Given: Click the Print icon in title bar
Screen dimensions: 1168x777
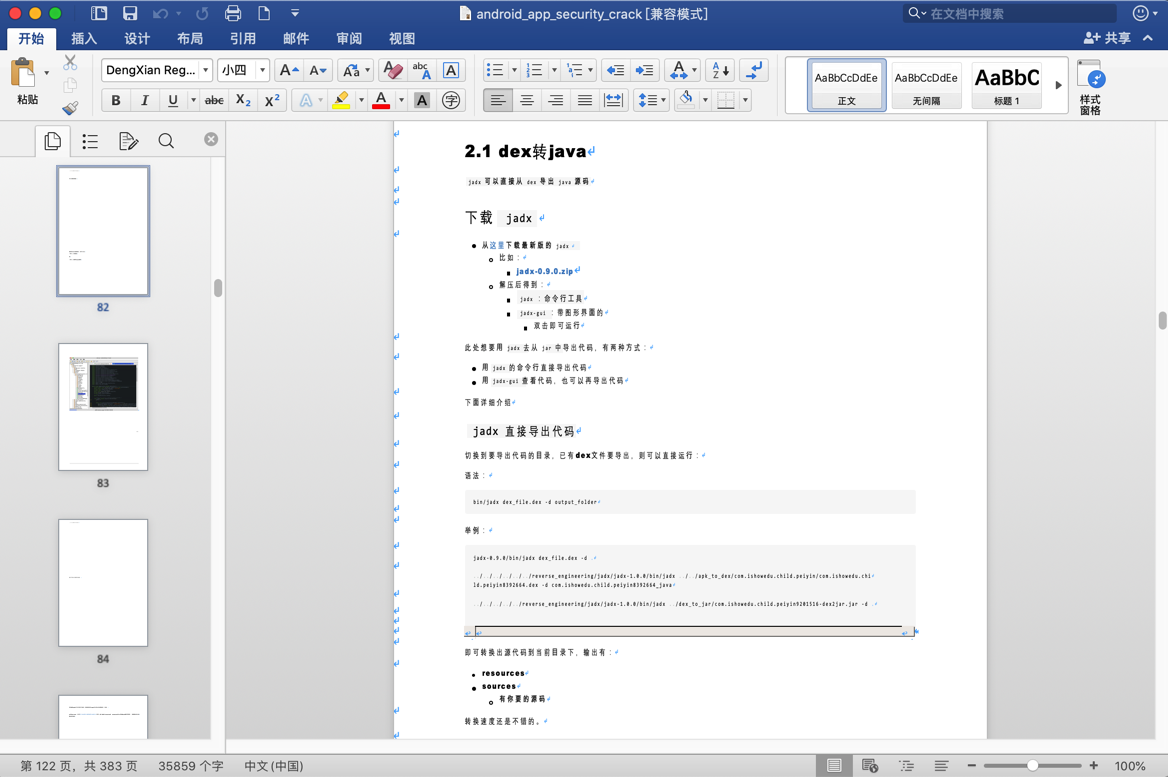Looking at the screenshot, I should tap(232, 13).
